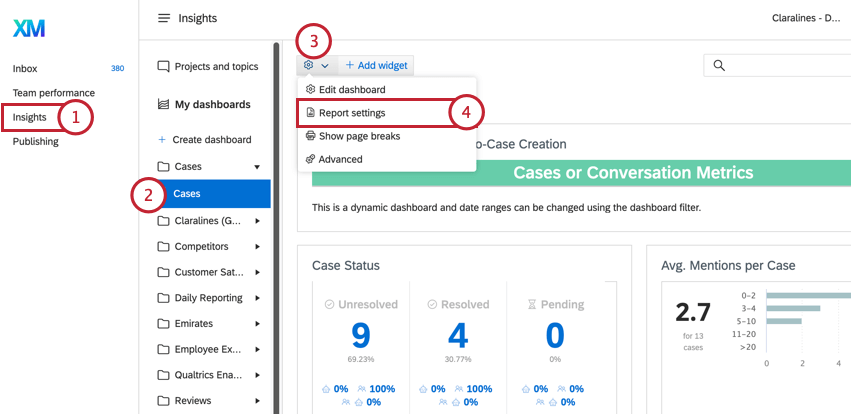
Task: Click the printer icon for page breaks
Action: (x=310, y=136)
